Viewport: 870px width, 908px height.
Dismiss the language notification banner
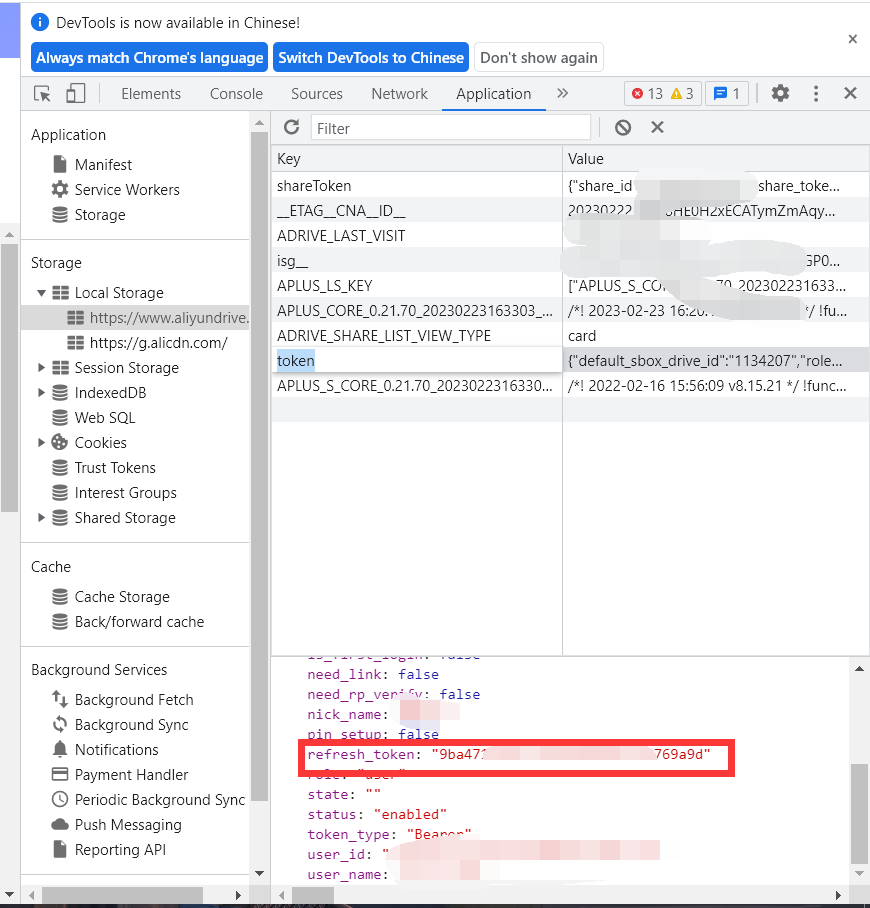(852, 39)
